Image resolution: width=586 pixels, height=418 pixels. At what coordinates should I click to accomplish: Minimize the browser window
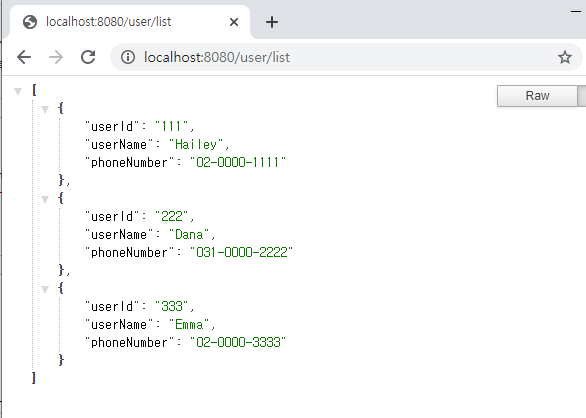click(x=576, y=12)
